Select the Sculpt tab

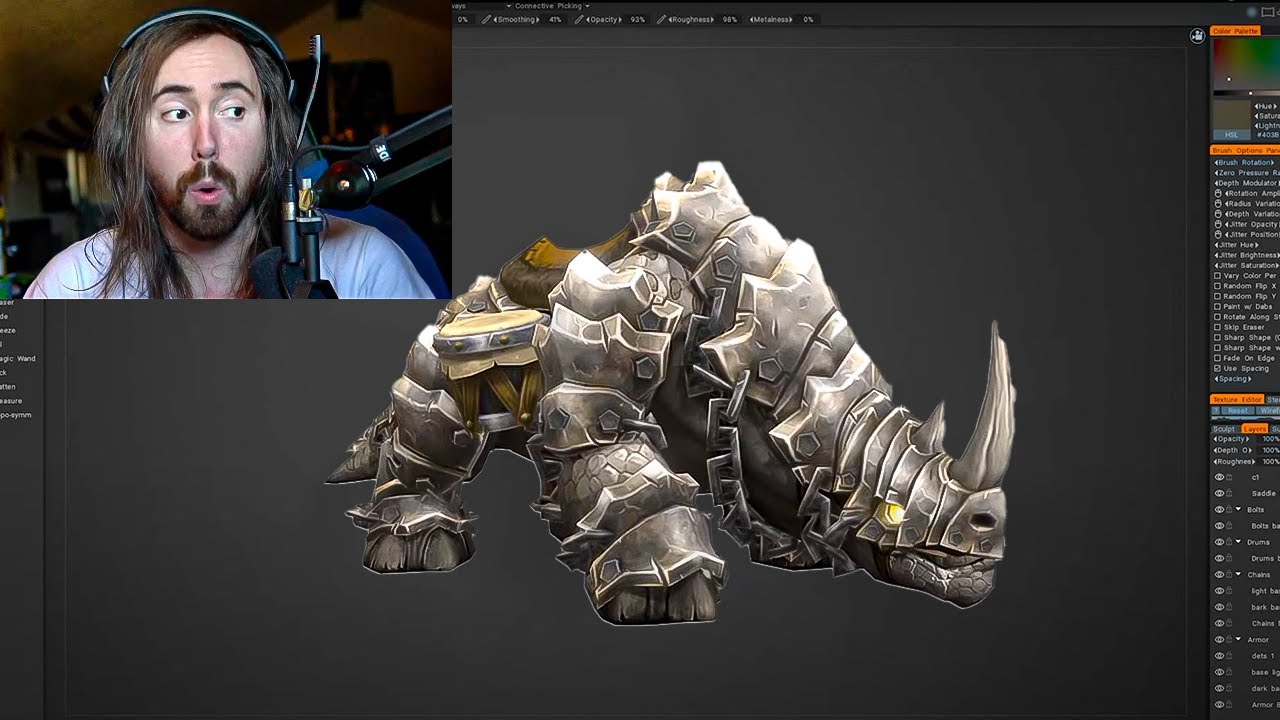tap(1225, 429)
